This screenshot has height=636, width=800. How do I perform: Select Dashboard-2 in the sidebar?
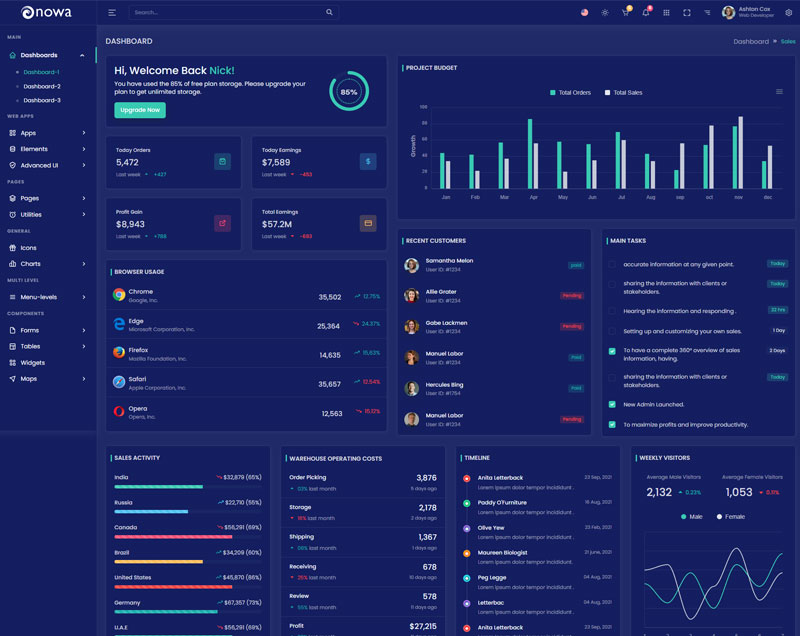pyautogui.click(x=42, y=86)
